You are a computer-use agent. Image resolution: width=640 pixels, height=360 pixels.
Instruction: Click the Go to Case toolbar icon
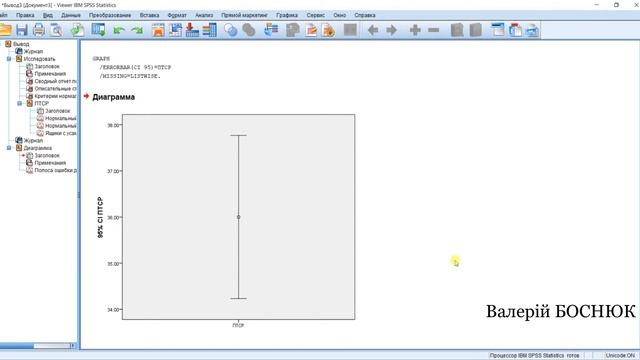coord(175,30)
